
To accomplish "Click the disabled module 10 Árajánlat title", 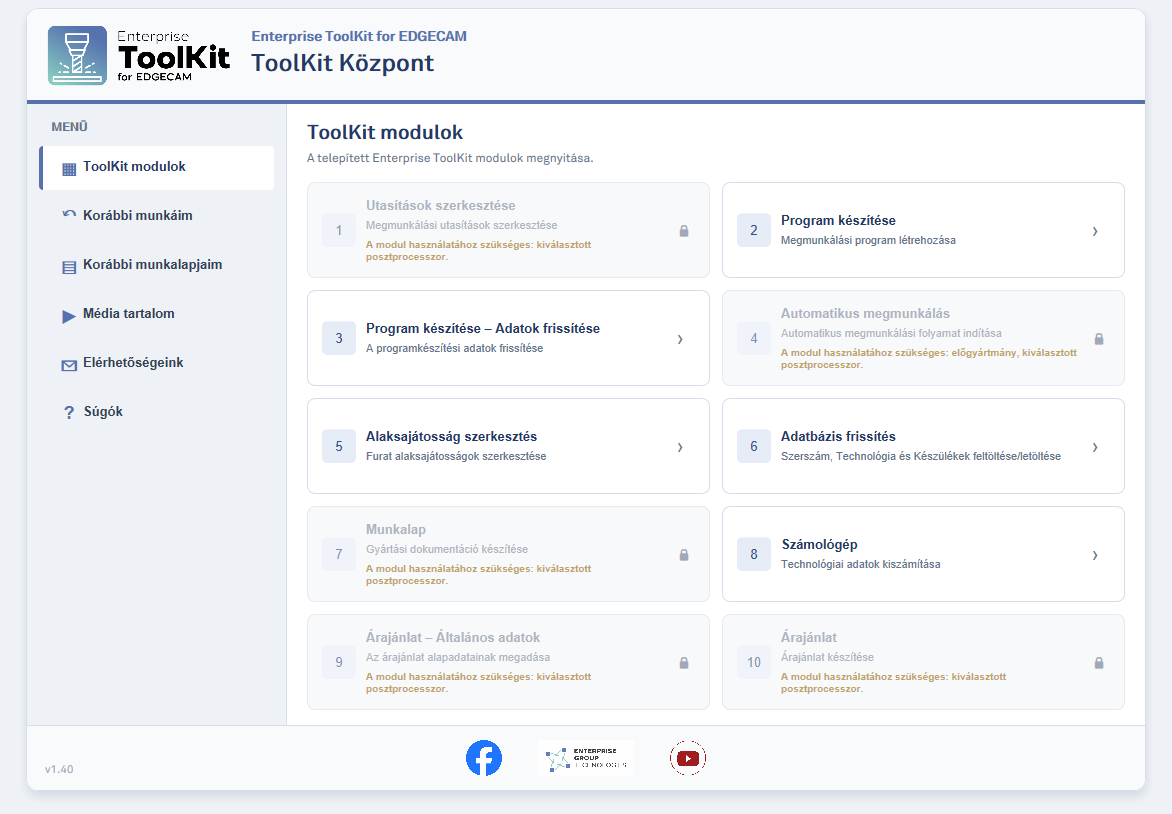I will (x=809, y=638).
